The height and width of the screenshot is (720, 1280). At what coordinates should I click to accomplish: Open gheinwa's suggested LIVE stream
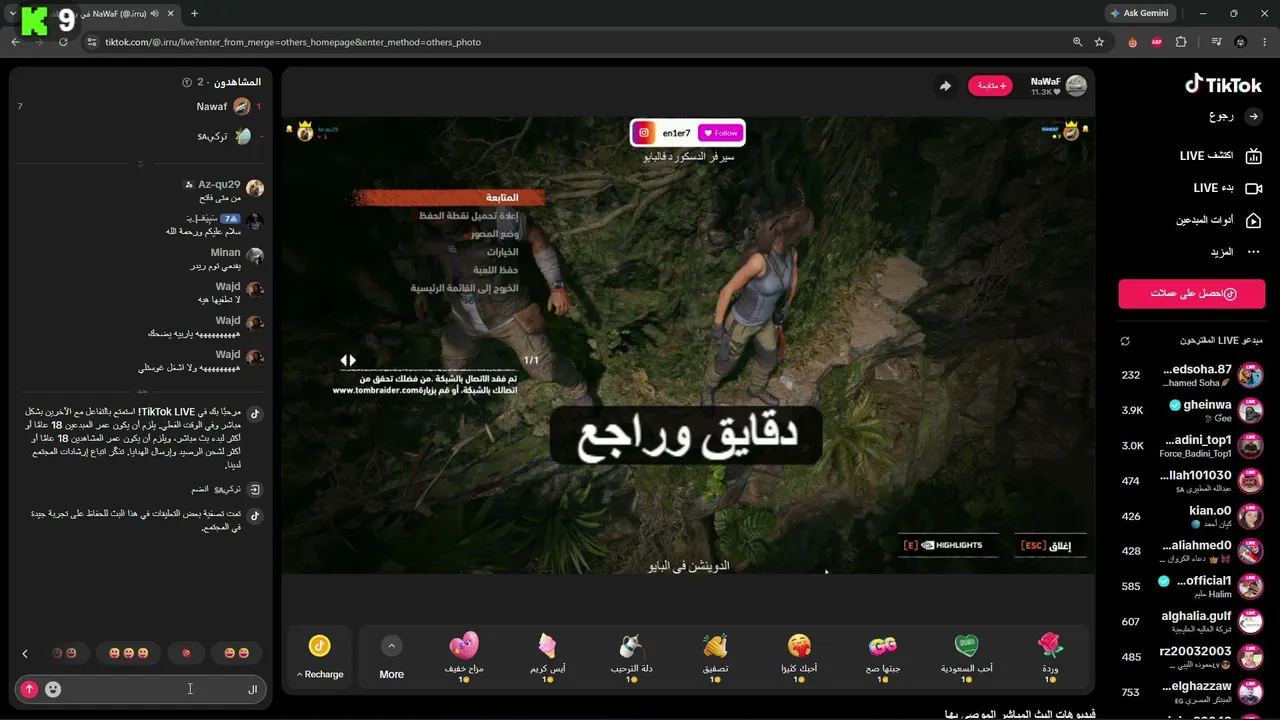click(1191, 411)
